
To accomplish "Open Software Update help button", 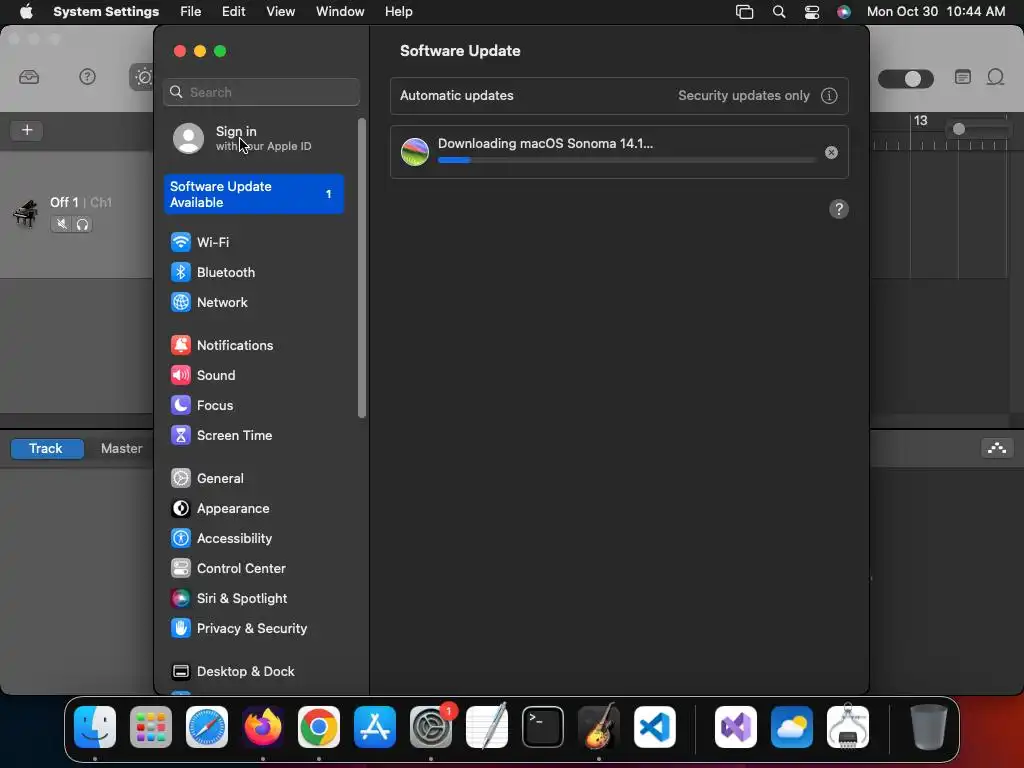I will (839, 210).
